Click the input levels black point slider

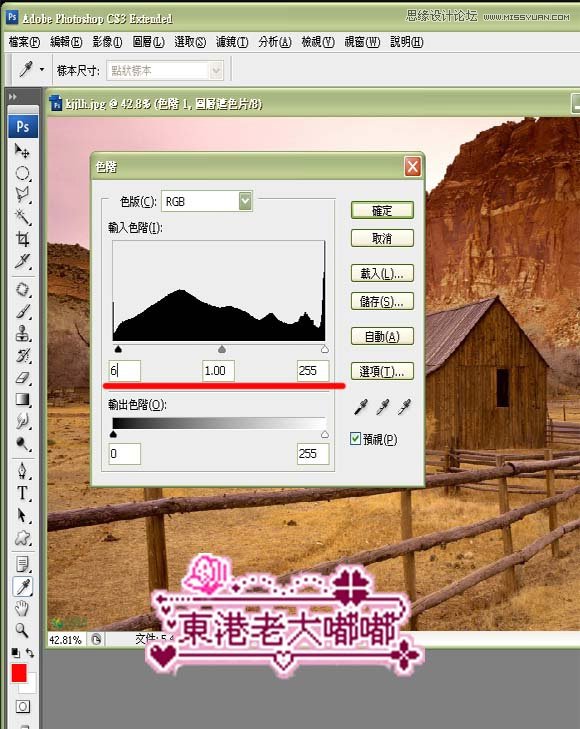point(118,349)
